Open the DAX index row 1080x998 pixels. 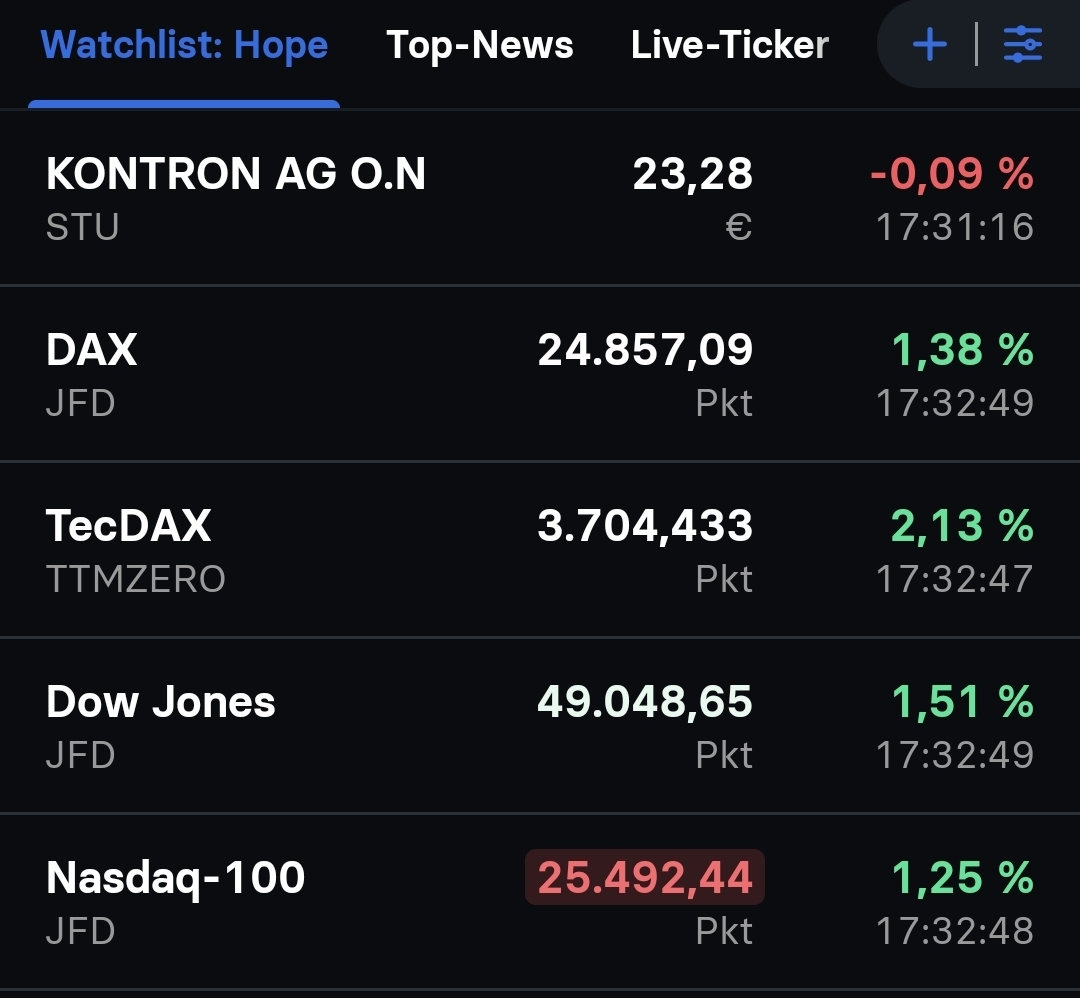click(x=91, y=350)
